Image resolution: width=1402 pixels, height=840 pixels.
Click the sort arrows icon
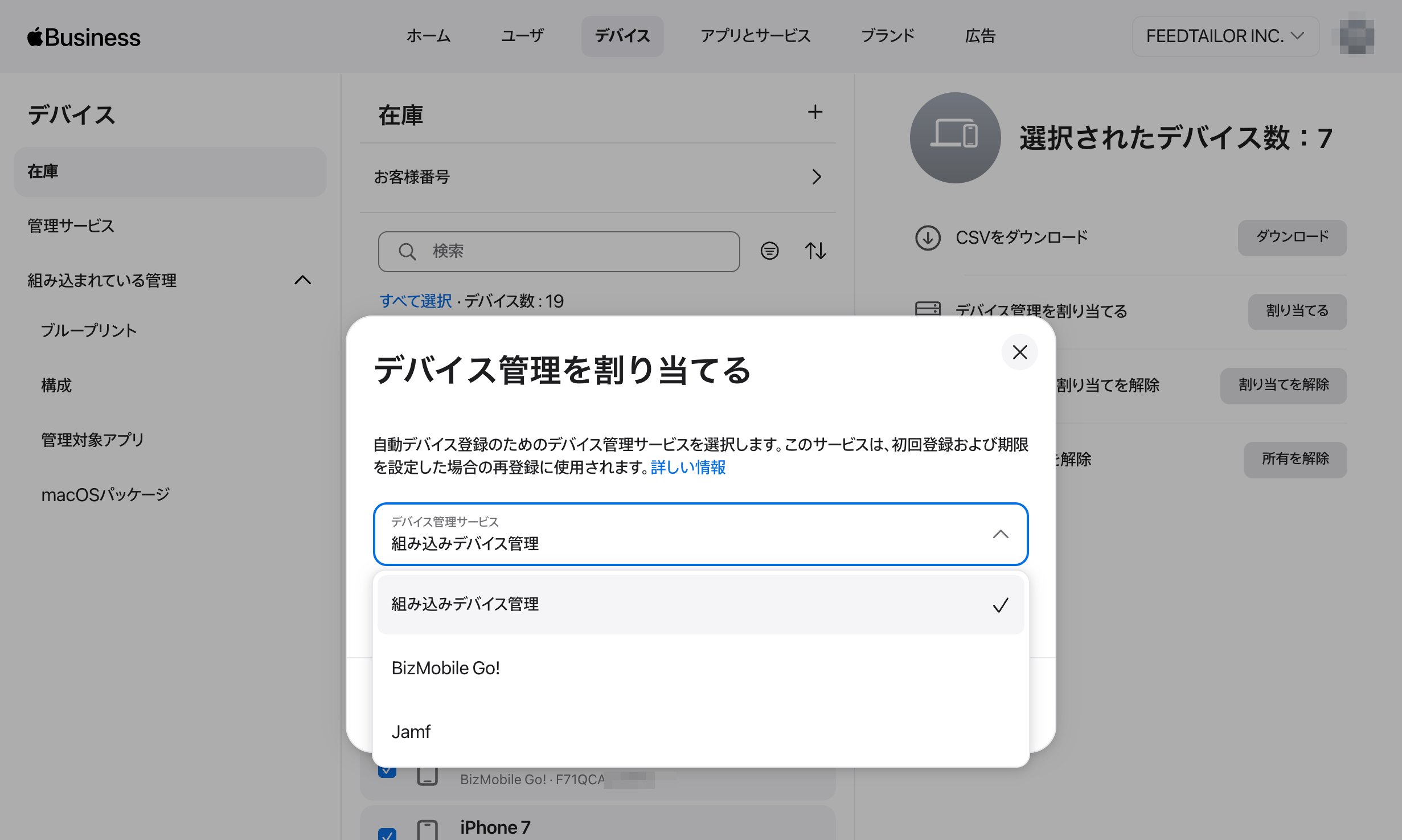pyautogui.click(x=815, y=251)
